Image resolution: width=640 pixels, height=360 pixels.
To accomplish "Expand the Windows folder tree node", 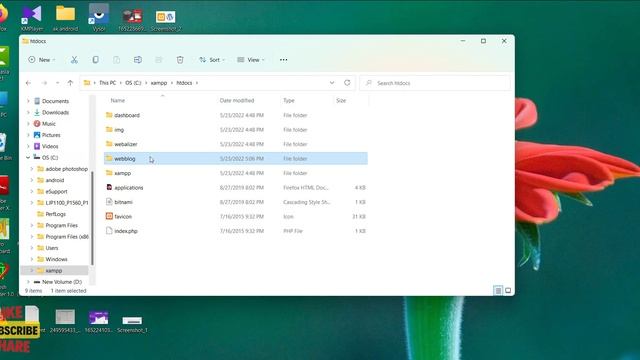I will pyautogui.click(x=32, y=259).
